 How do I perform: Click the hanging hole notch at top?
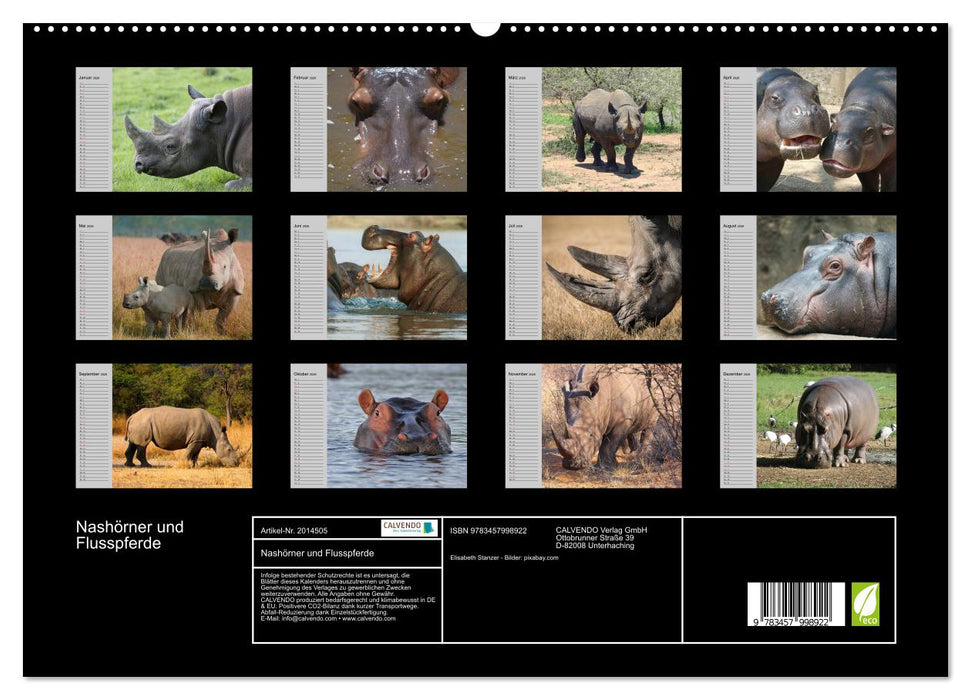coord(485,28)
